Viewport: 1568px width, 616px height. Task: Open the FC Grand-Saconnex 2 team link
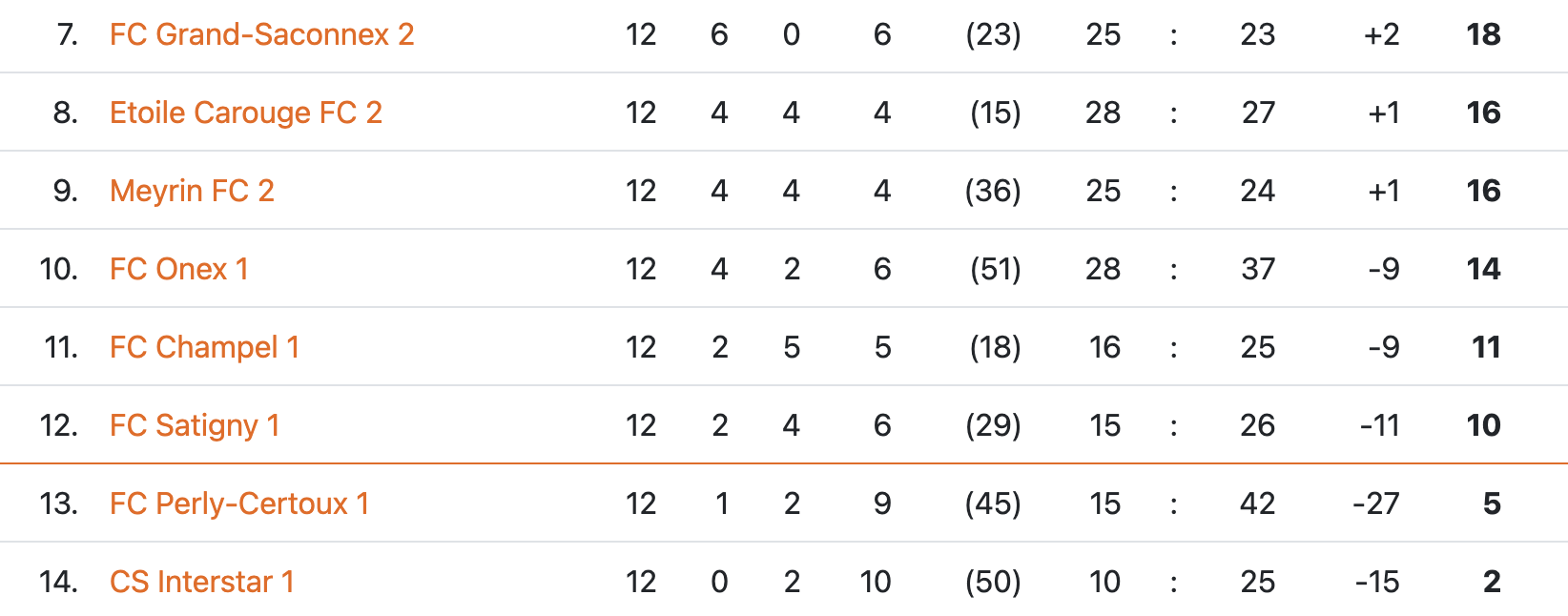coord(261,34)
